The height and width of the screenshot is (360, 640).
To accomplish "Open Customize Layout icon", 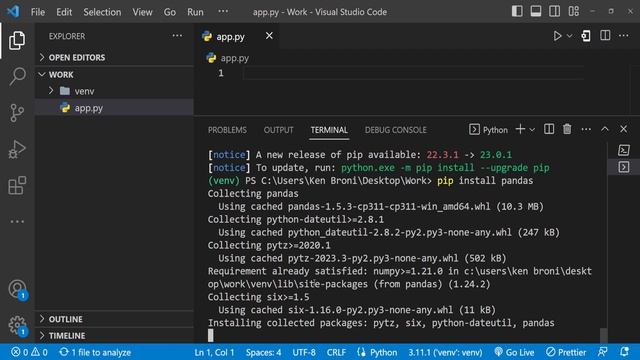I will (x=573, y=11).
